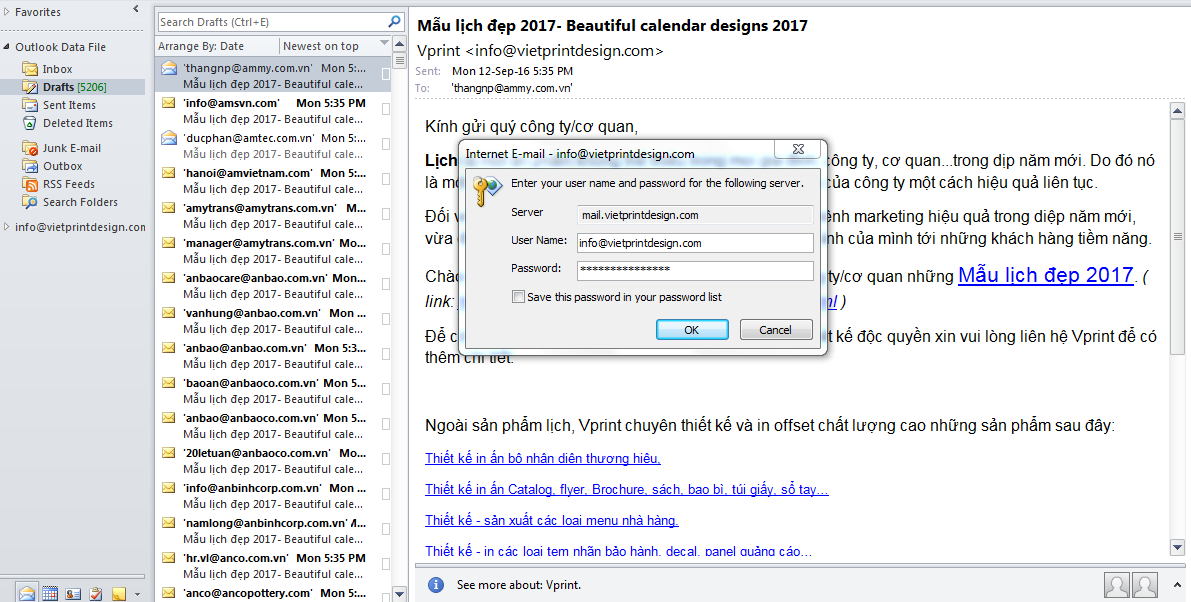Click envelope icon of 'anbaocare@anbao.com.vn' message
1191x602 pixels.
169,278
